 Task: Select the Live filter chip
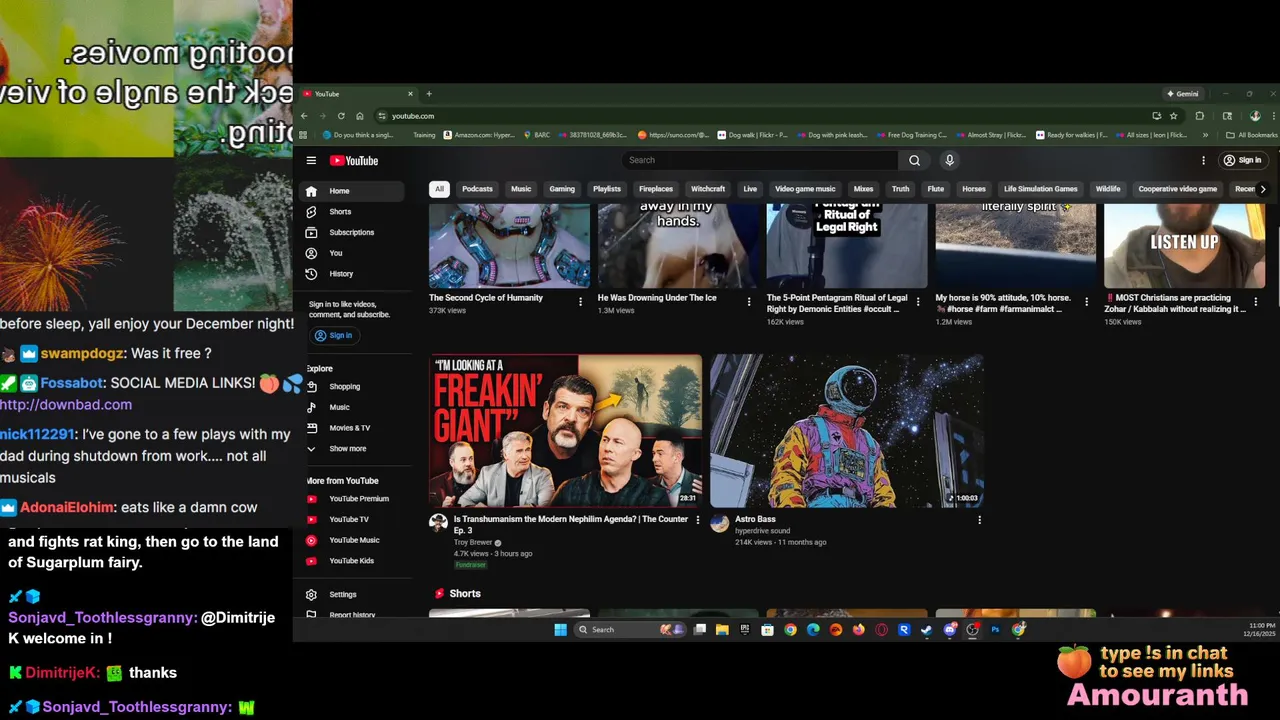click(x=750, y=189)
